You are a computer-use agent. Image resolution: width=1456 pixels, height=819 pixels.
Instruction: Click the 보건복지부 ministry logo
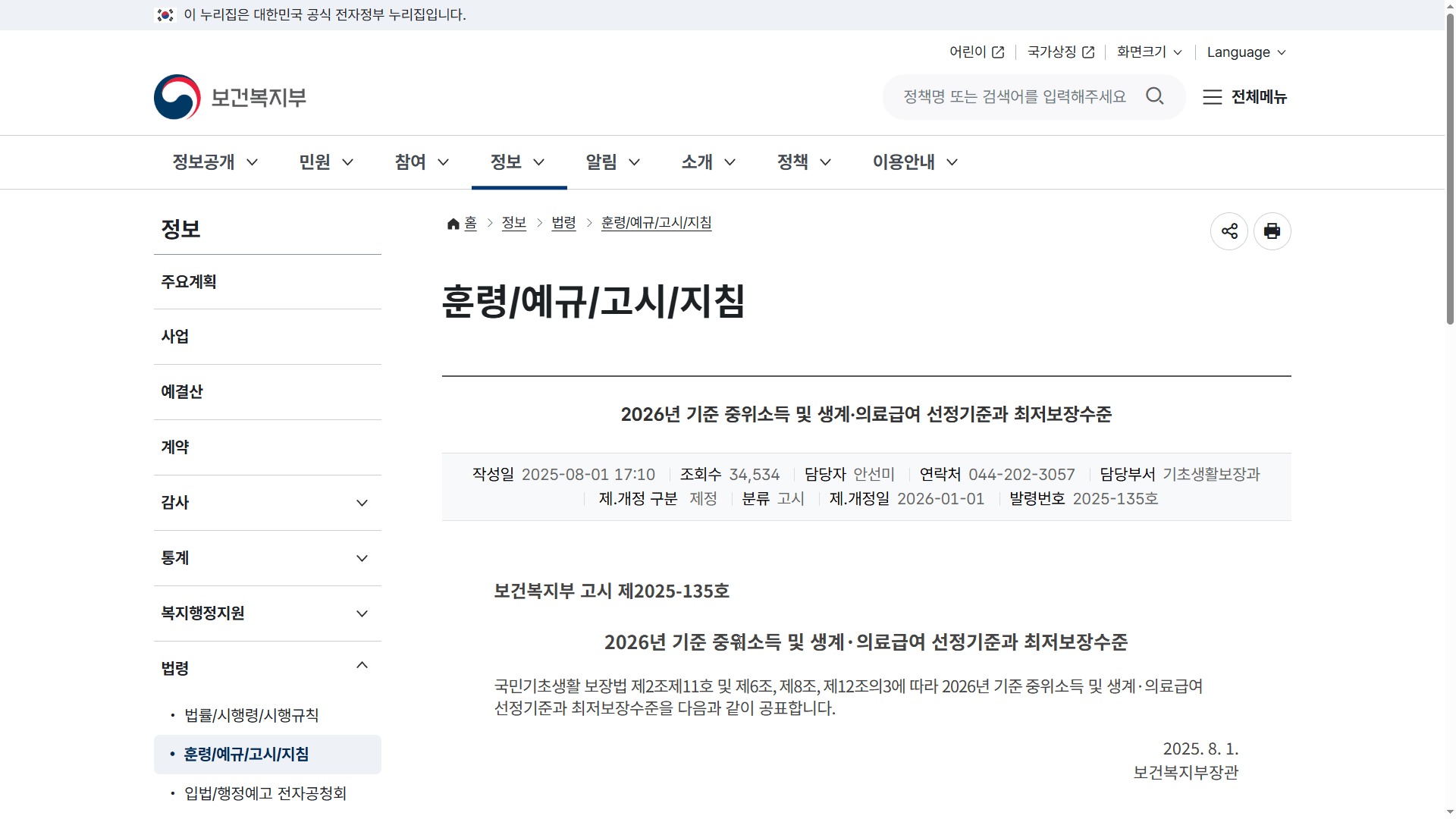point(229,96)
